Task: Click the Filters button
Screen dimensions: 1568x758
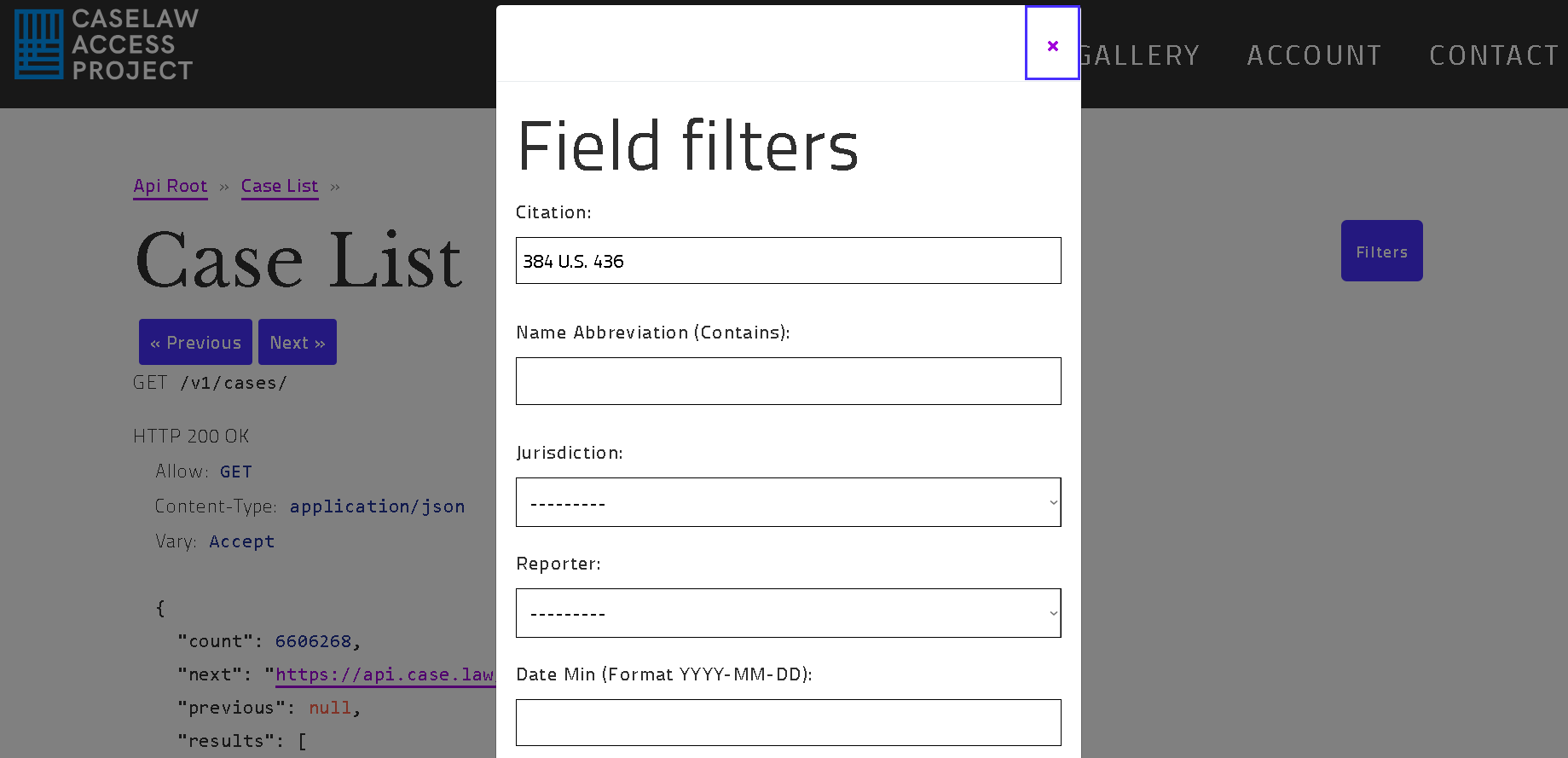Action: point(1381,251)
